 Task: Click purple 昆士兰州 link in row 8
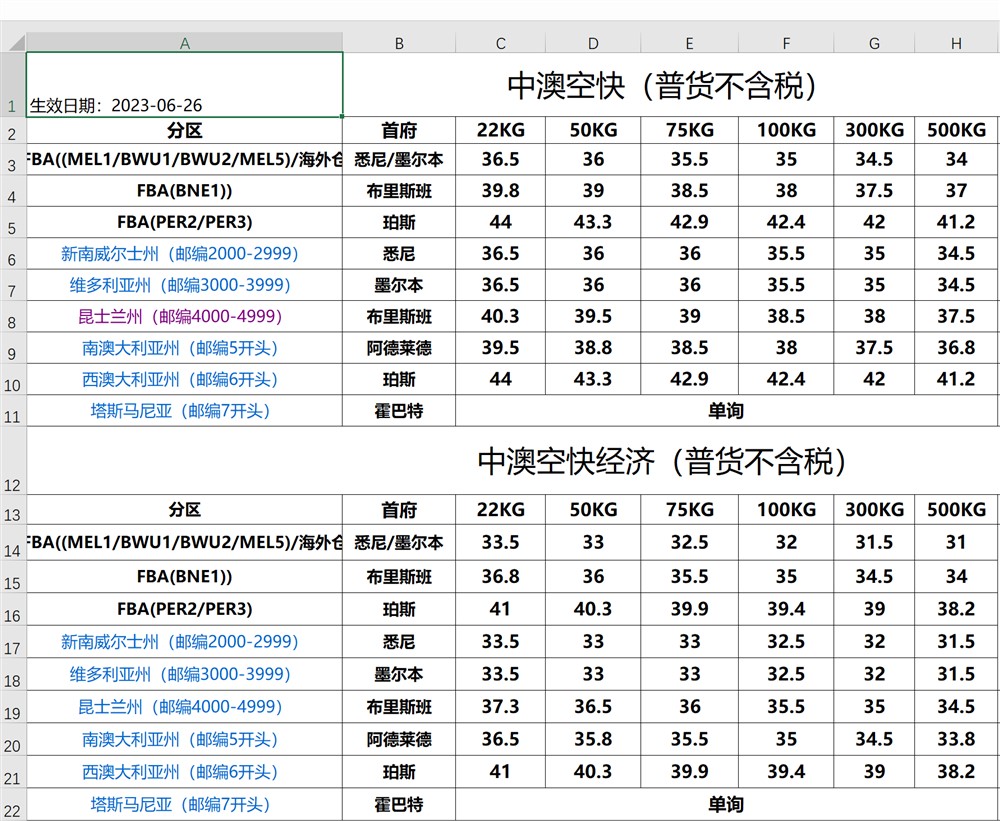[x=180, y=316]
